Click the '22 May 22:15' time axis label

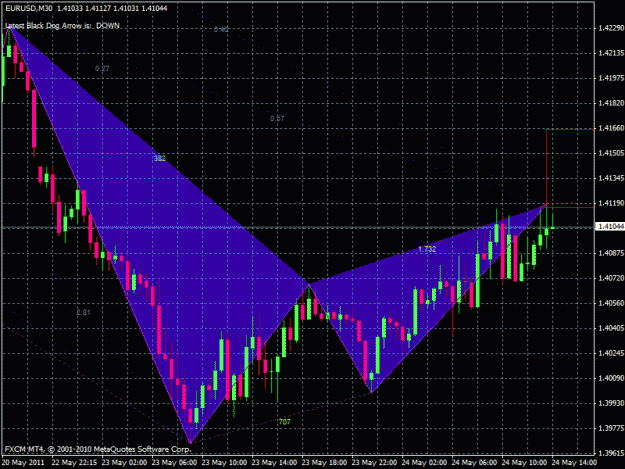[x=74, y=463]
